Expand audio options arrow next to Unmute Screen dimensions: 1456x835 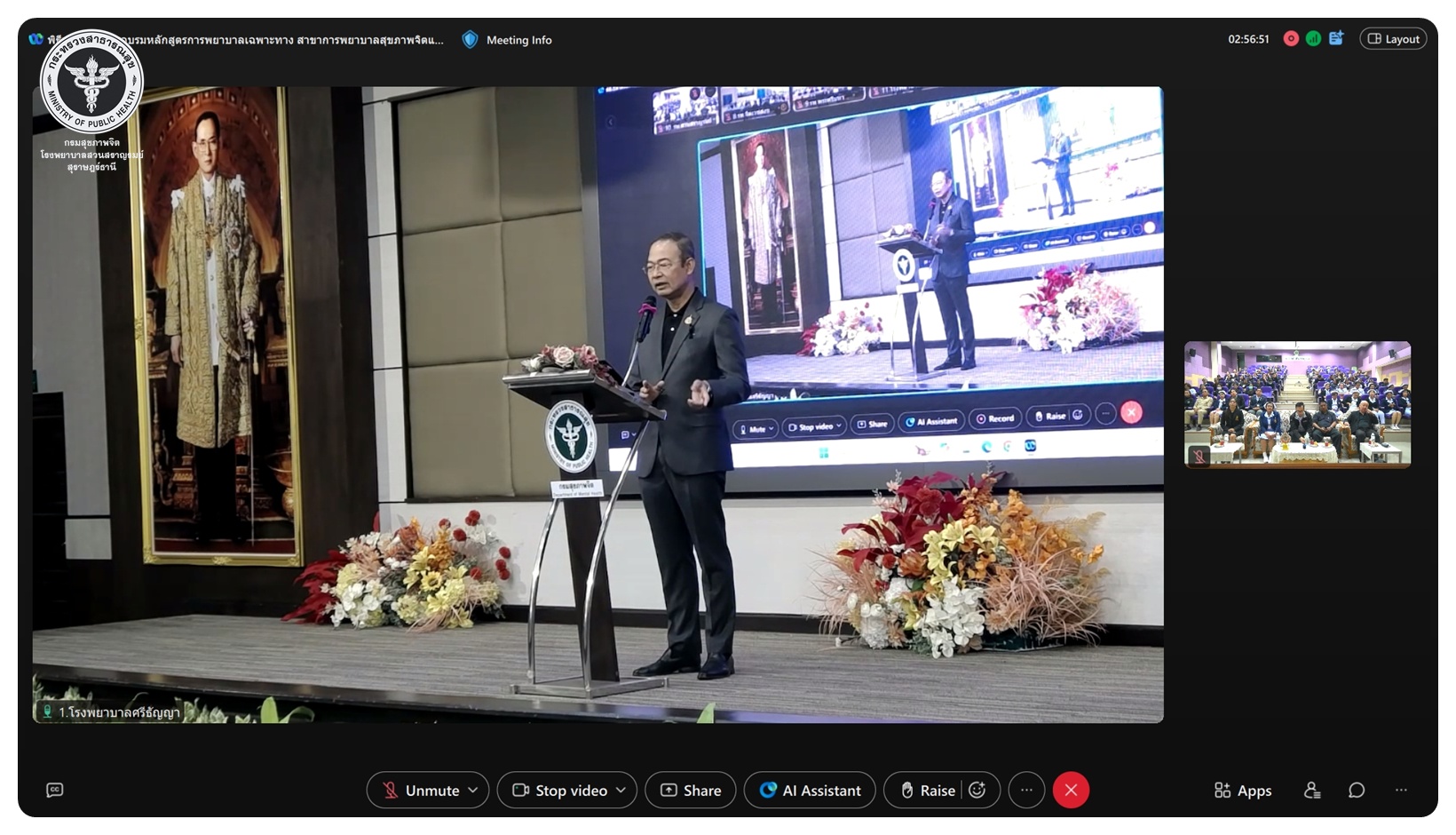(x=473, y=790)
